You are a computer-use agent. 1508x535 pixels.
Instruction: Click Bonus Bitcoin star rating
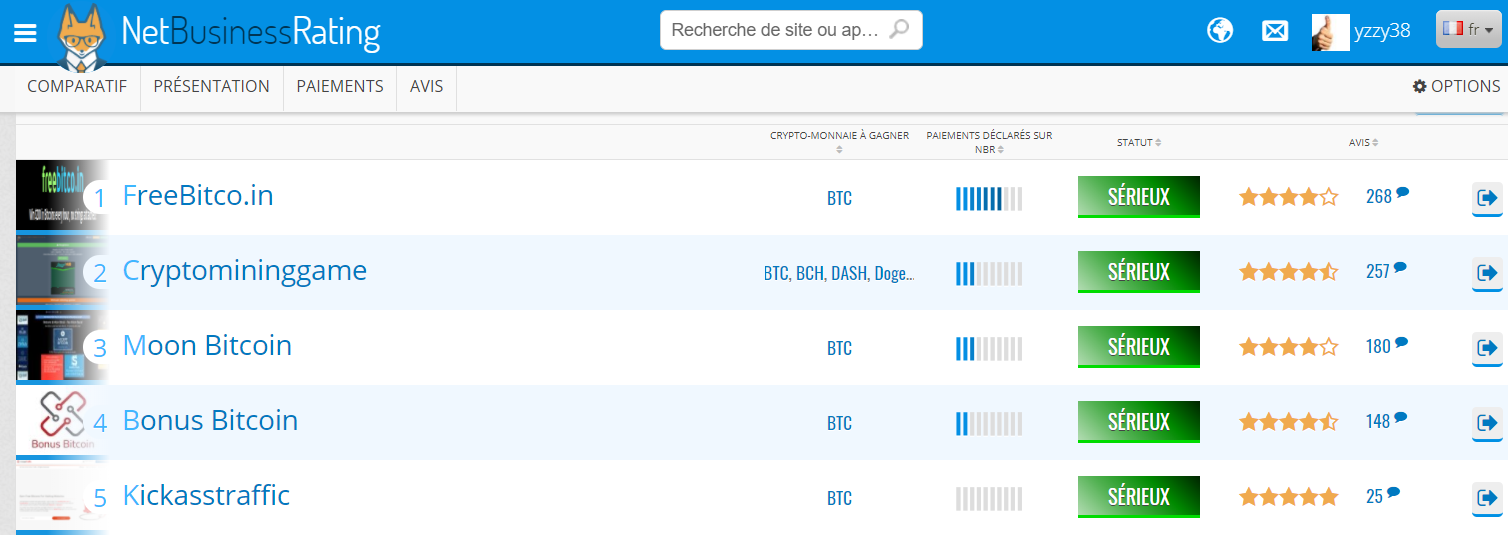tap(1288, 422)
